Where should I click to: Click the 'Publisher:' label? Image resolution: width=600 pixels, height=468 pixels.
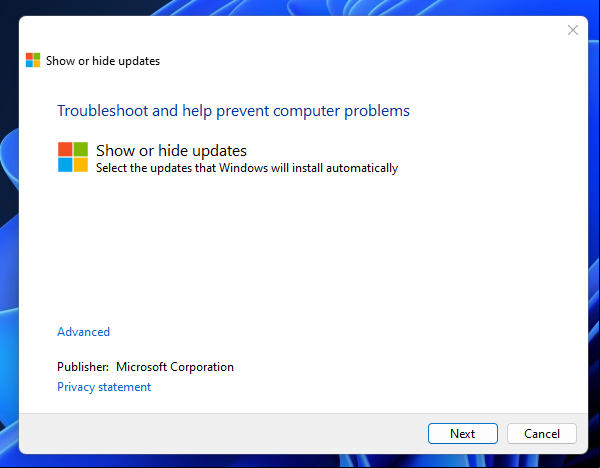pyautogui.click(x=83, y=367)
